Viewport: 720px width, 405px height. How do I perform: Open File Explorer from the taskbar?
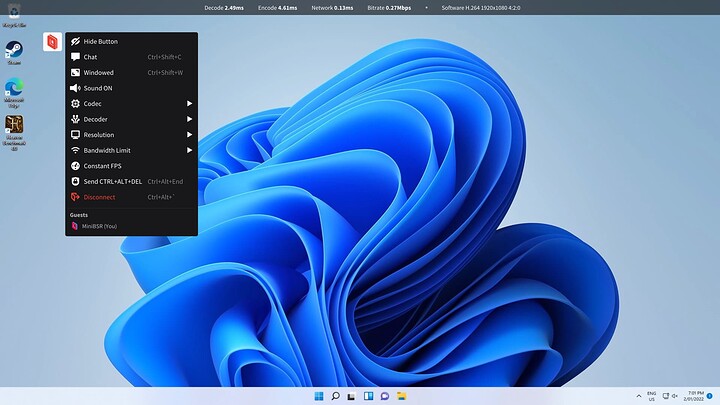pyautogui.click(x=401, y=396)
